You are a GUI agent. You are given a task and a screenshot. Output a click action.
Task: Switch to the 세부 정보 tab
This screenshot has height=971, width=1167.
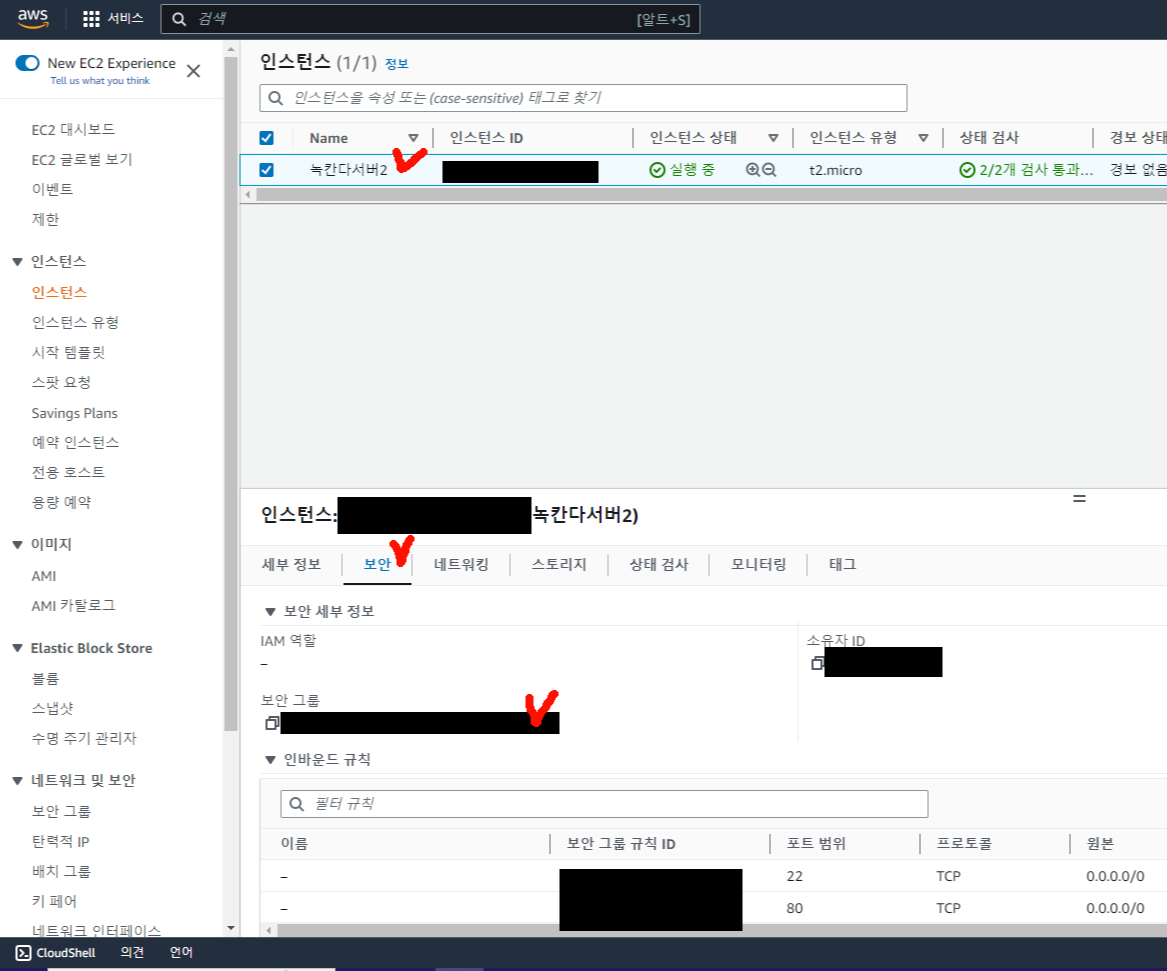(291, 565)
